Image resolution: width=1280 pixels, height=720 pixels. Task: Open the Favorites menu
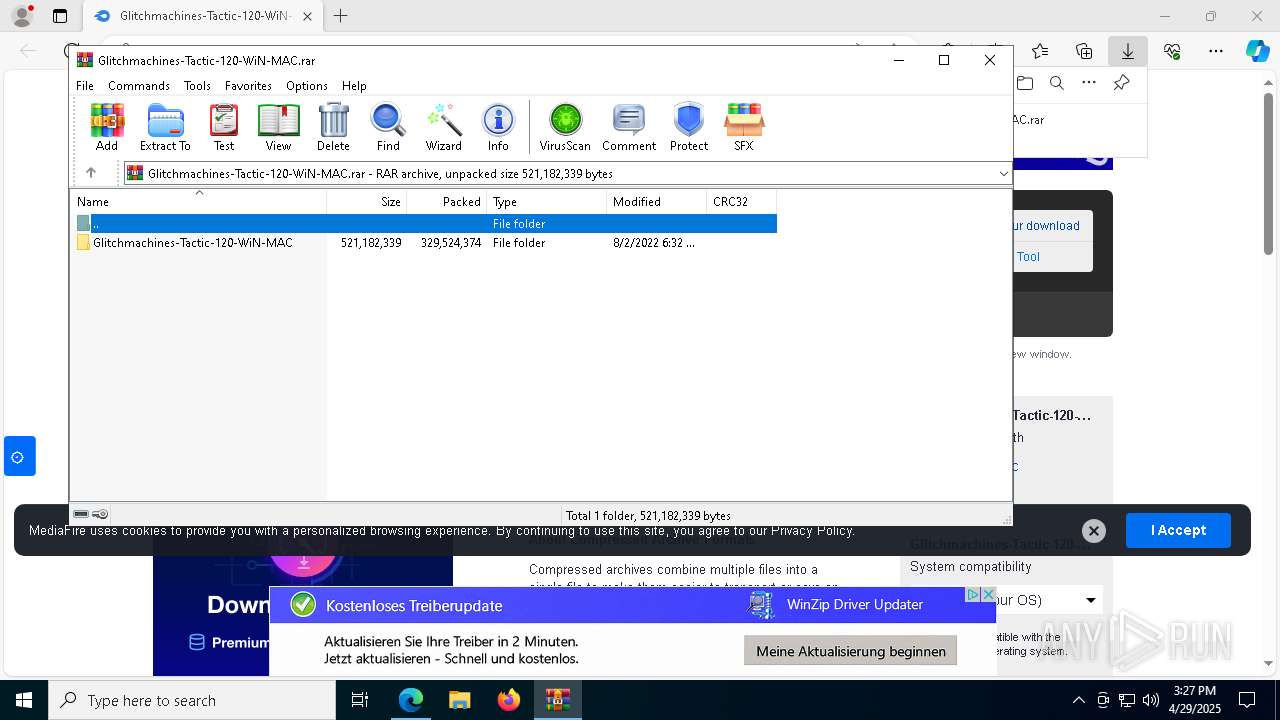coord(248,86)
